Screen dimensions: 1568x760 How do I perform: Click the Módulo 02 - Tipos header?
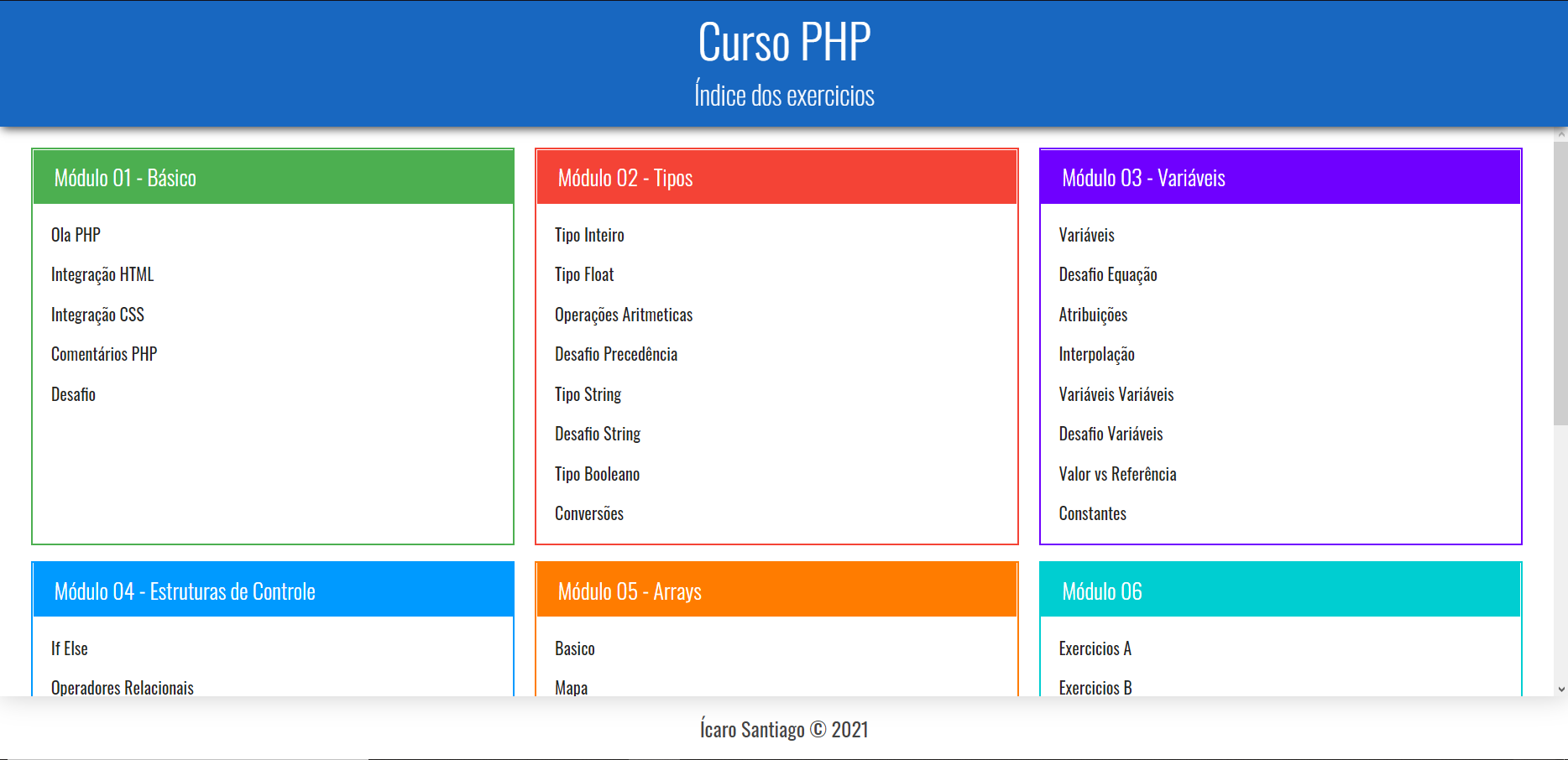coord(776,177)
